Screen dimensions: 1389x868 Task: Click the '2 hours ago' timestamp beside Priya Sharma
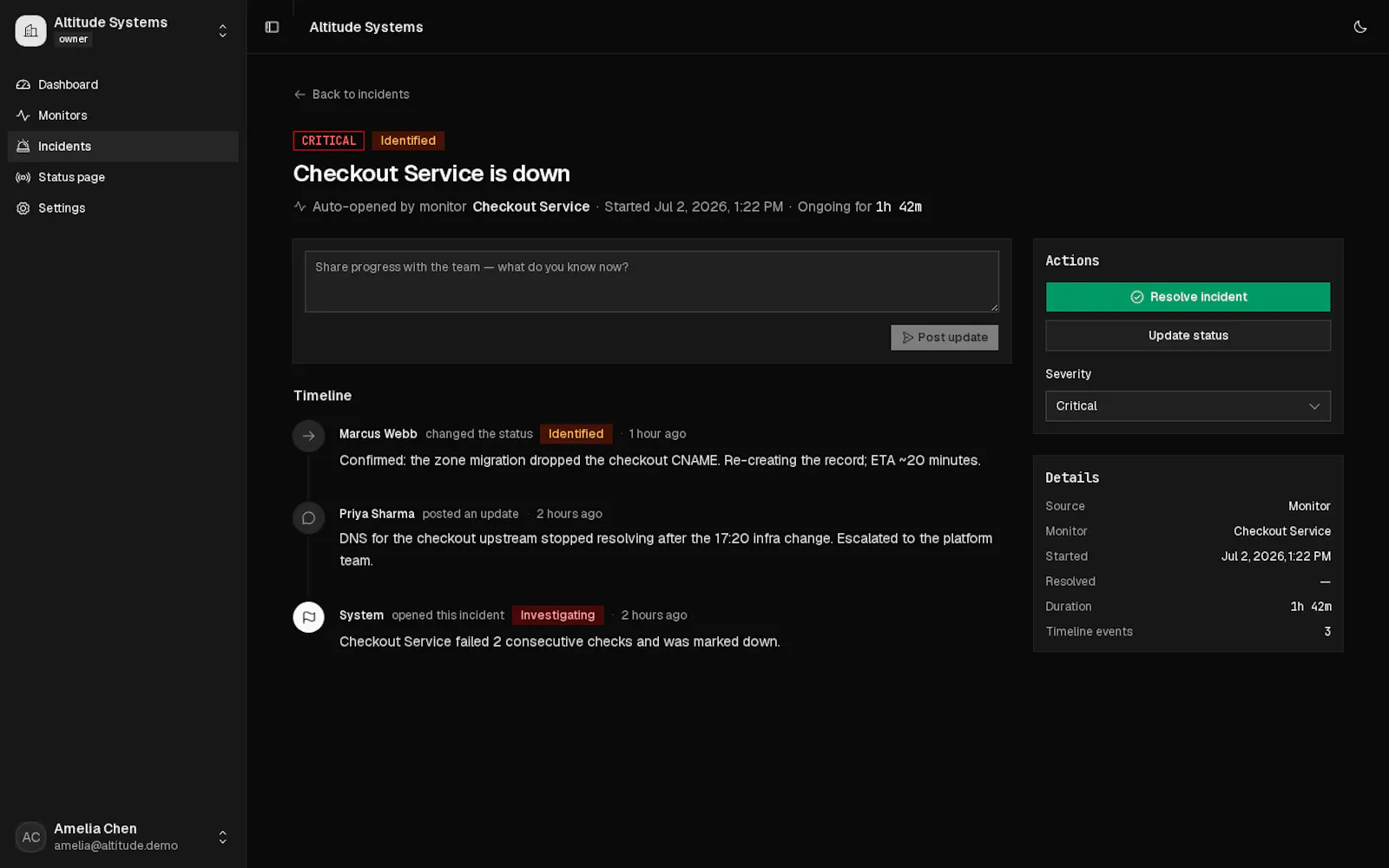coord(569,514)
